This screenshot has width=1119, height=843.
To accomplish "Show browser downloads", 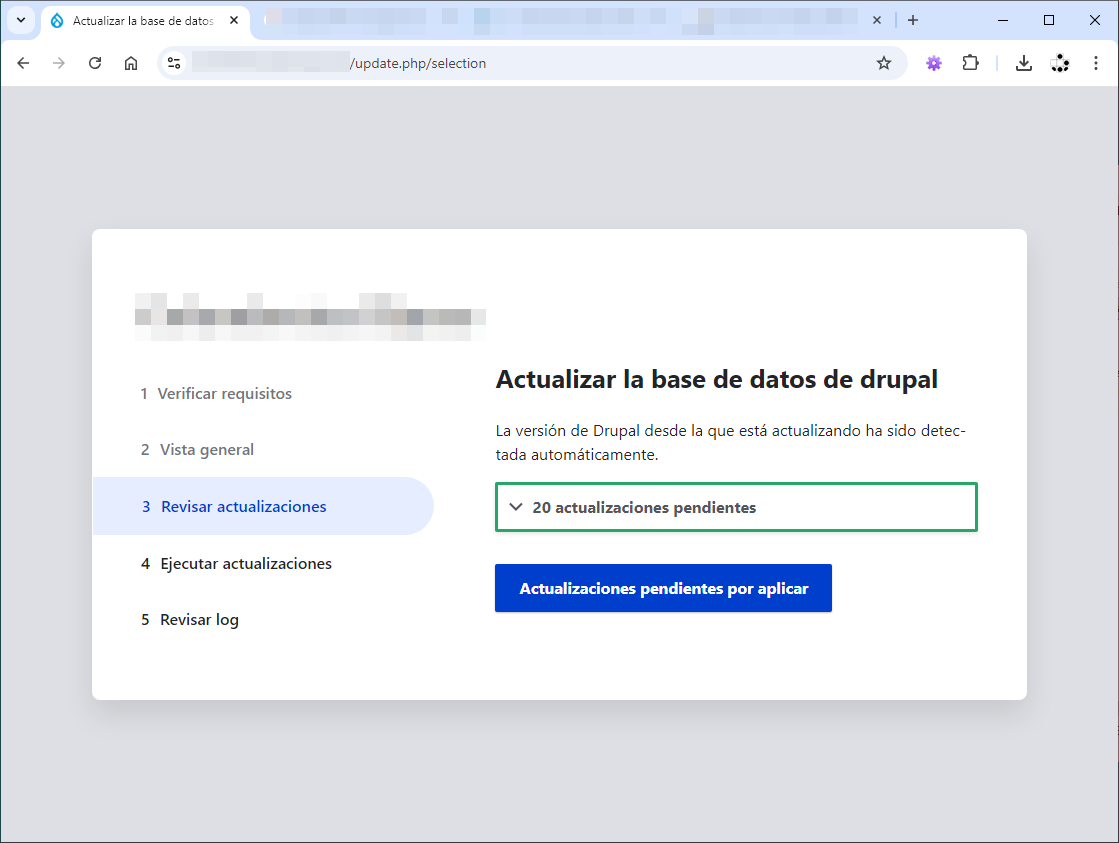I will tap(1023, 63).
